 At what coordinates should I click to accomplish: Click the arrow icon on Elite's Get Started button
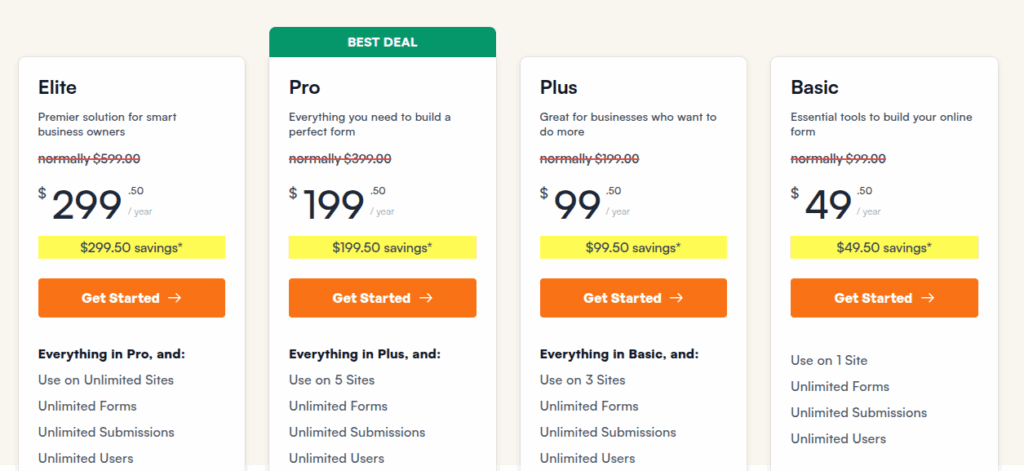pos(176,298)
